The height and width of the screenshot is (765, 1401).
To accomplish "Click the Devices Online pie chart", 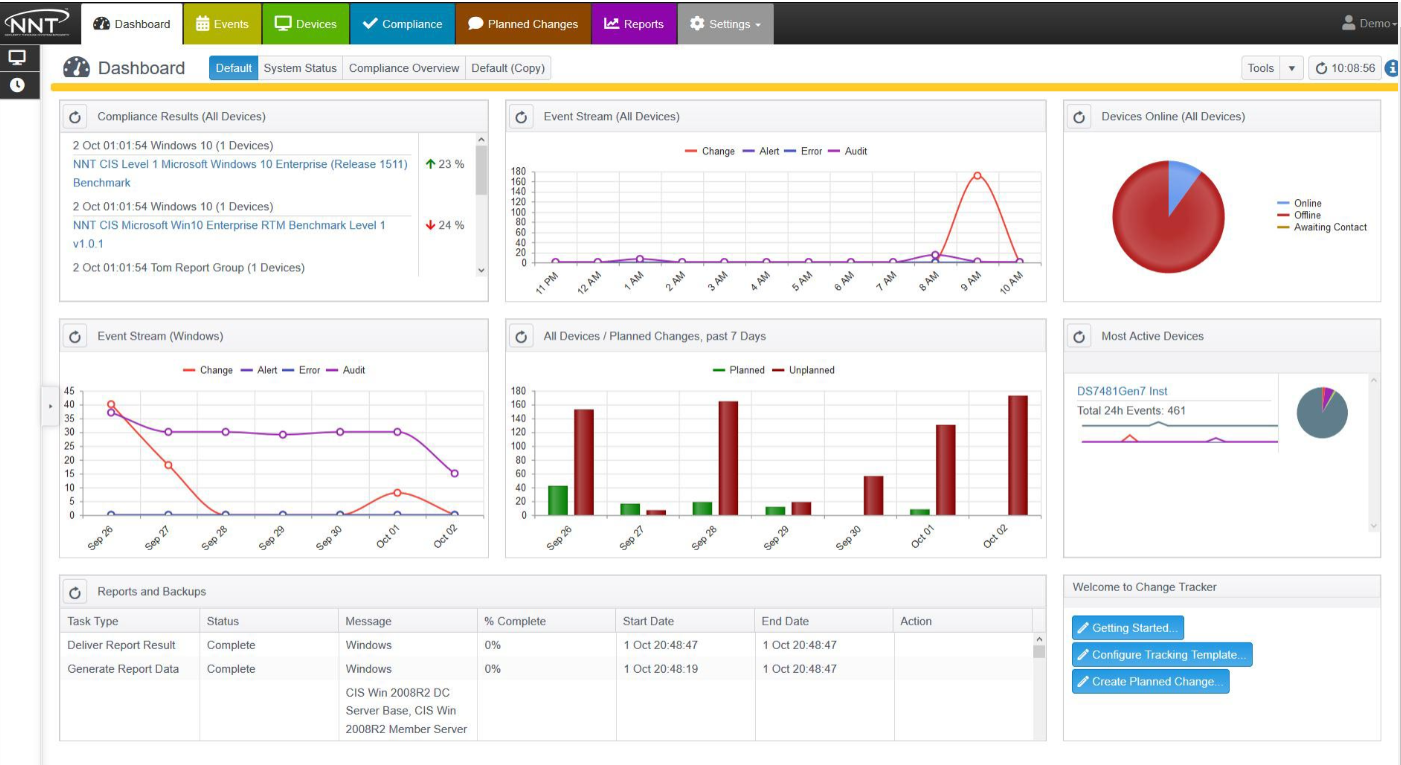I will click(1169, 217).
